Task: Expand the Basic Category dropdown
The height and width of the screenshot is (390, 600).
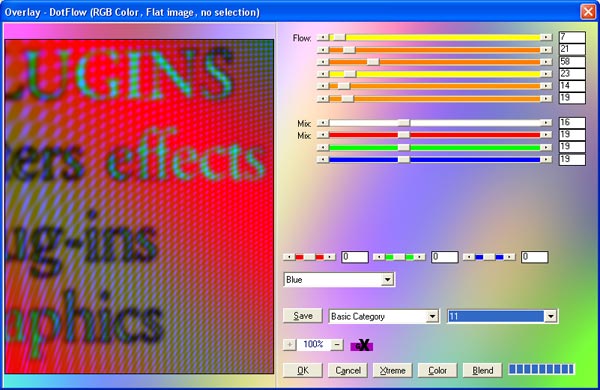Action: pyautogui.click(x=432, y=317)
